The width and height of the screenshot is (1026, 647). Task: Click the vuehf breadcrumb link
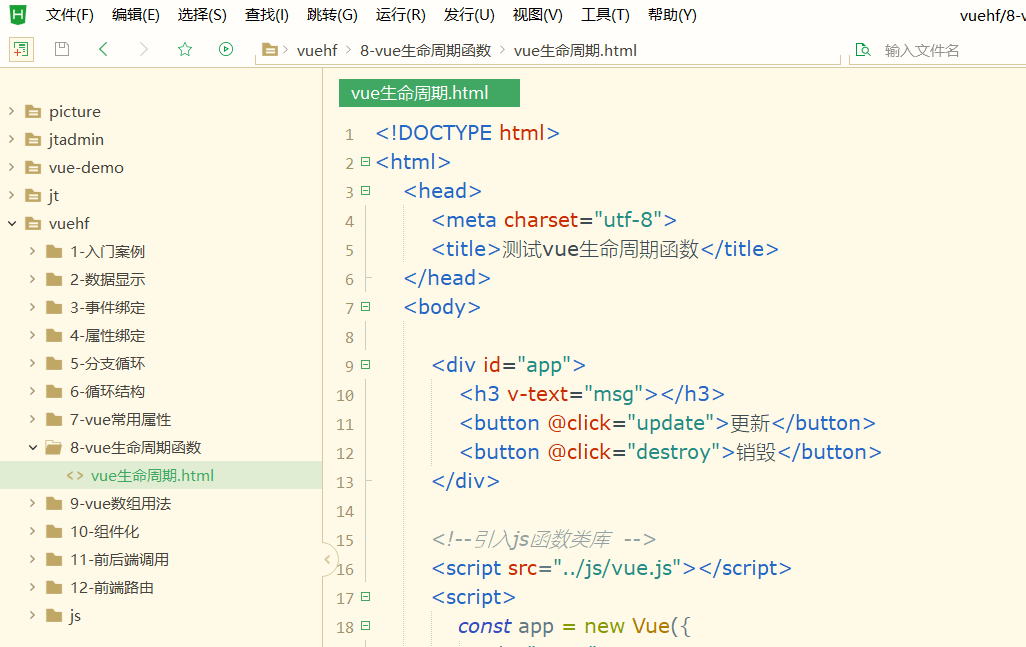pyautogui.click(x=317, y=50)
